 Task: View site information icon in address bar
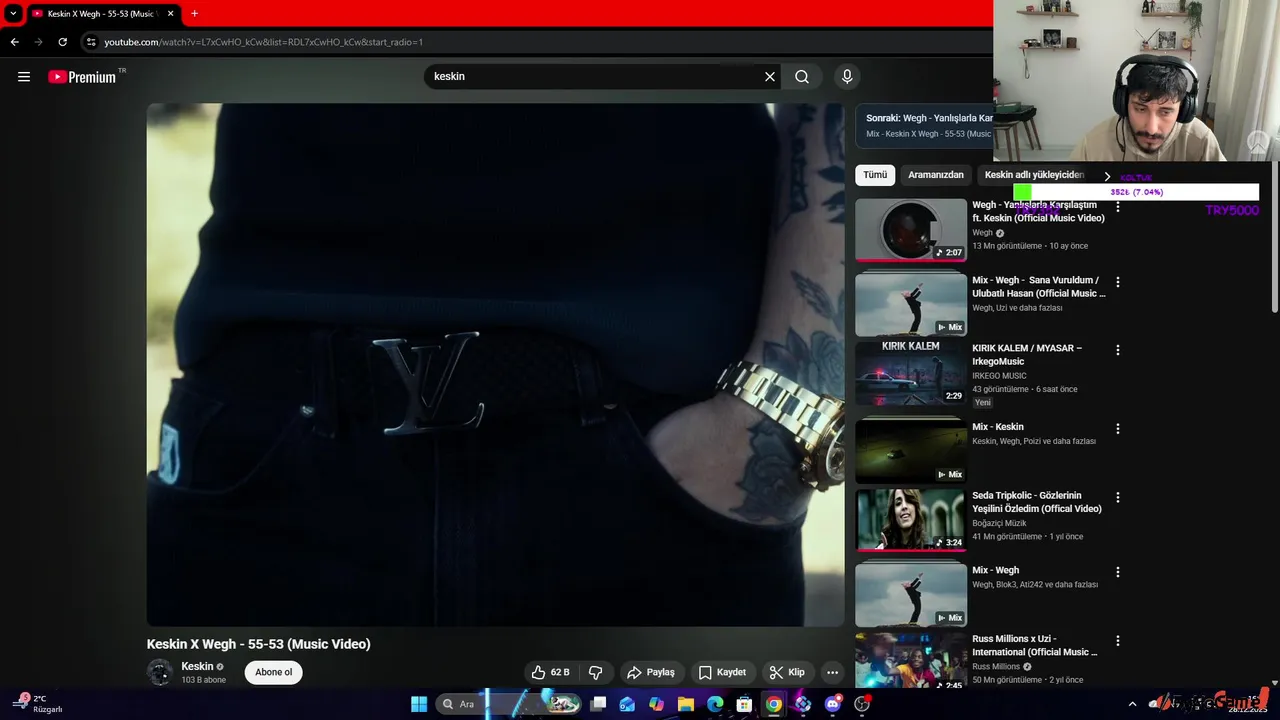pyautogui.click(x=91, y=42)
